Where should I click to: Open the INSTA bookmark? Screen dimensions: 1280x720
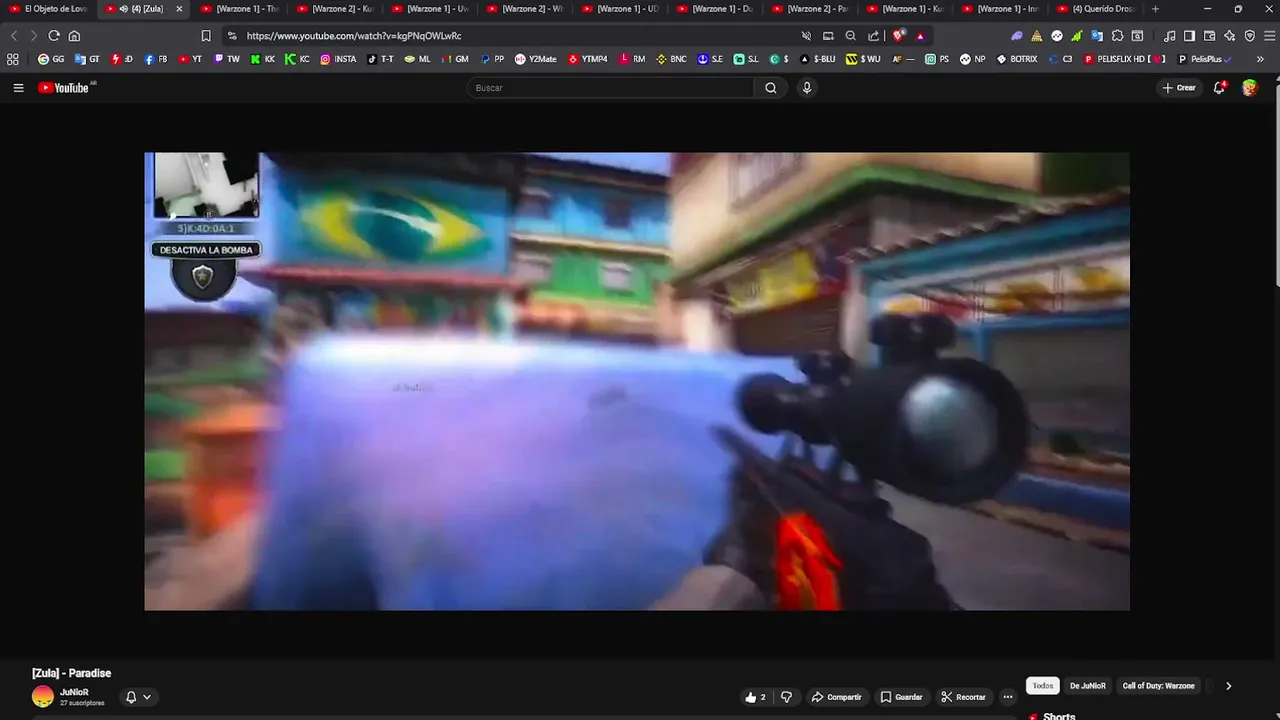point(338,59)
